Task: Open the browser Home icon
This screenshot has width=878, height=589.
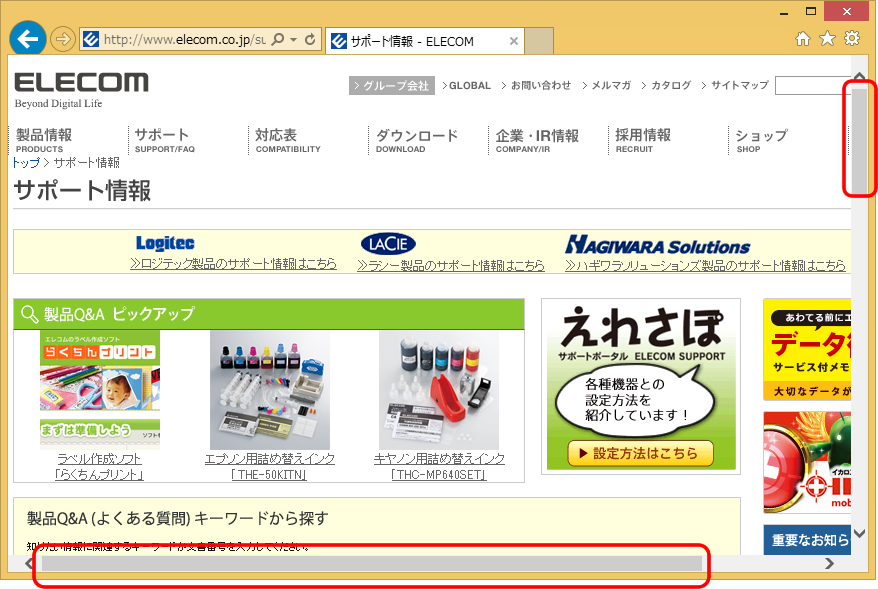Action: pyautogui.click(x=803, y=39)
